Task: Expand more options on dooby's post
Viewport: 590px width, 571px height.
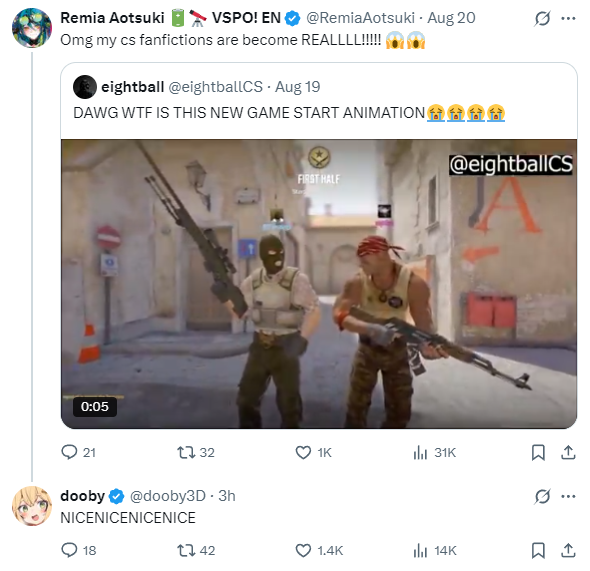Action: (568, 497)
